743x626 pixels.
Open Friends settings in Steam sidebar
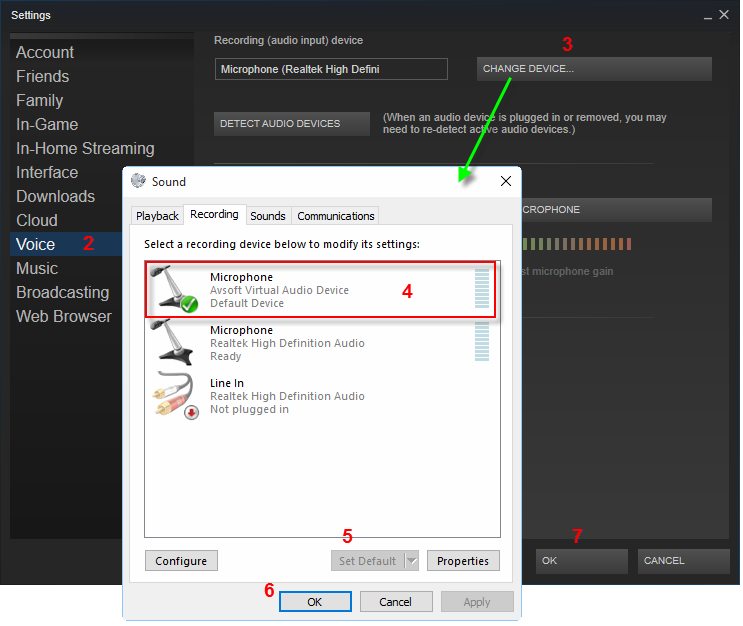(43, 76)
